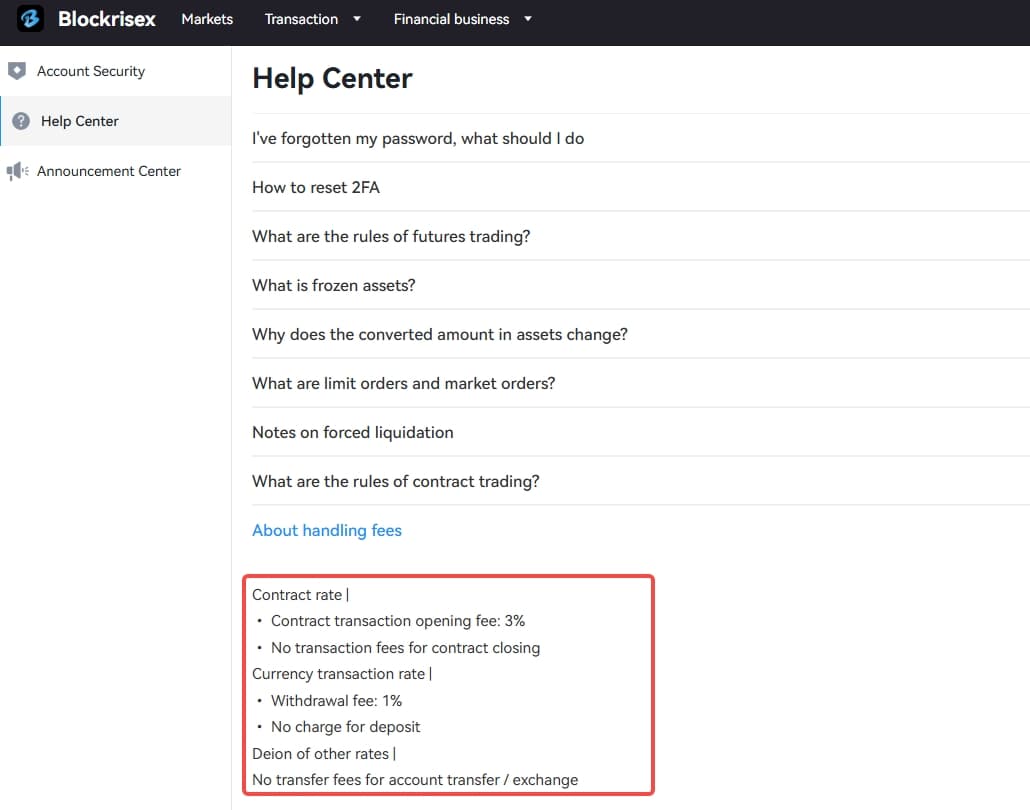
Task: Open What is frozen assets topic
Action: (334, 285)
